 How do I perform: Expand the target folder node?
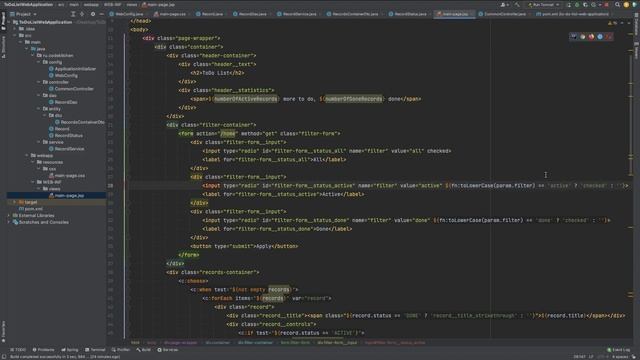tap(15, 202)
